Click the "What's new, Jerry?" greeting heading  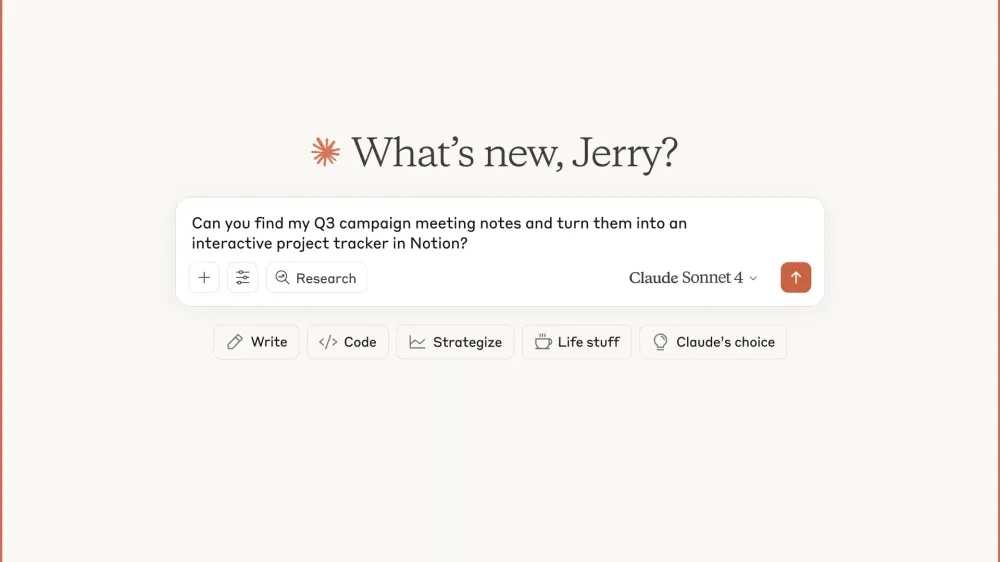[514, 152]
